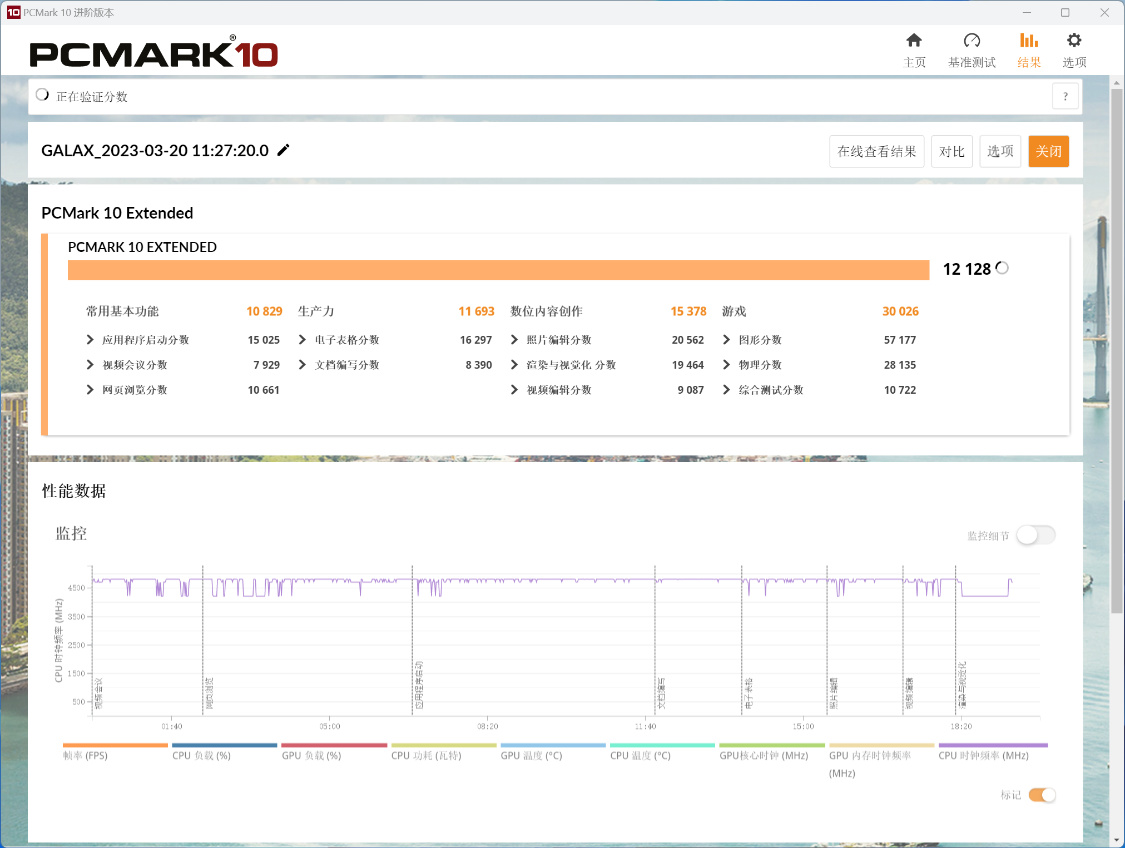Select the 结果 results bar chart icon
The width and height of the screenshot is (1125, 848).
point(1029,41)
